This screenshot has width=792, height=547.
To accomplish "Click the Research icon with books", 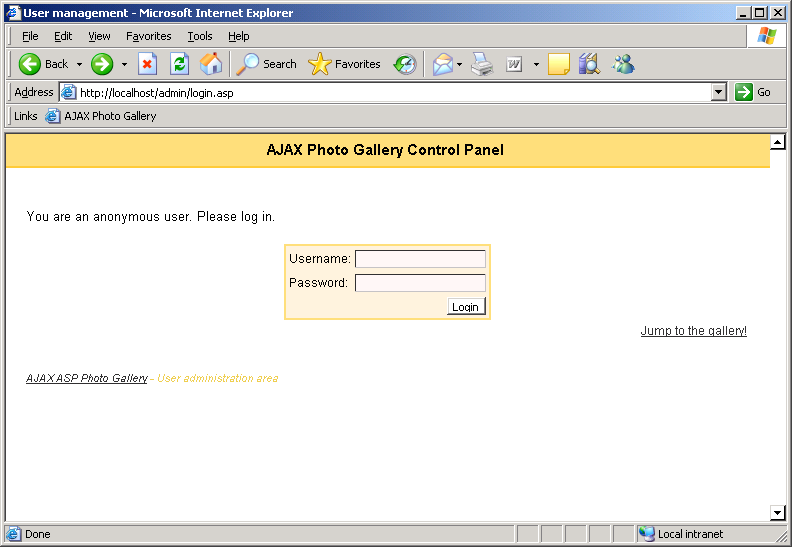I will coord(589,64).
